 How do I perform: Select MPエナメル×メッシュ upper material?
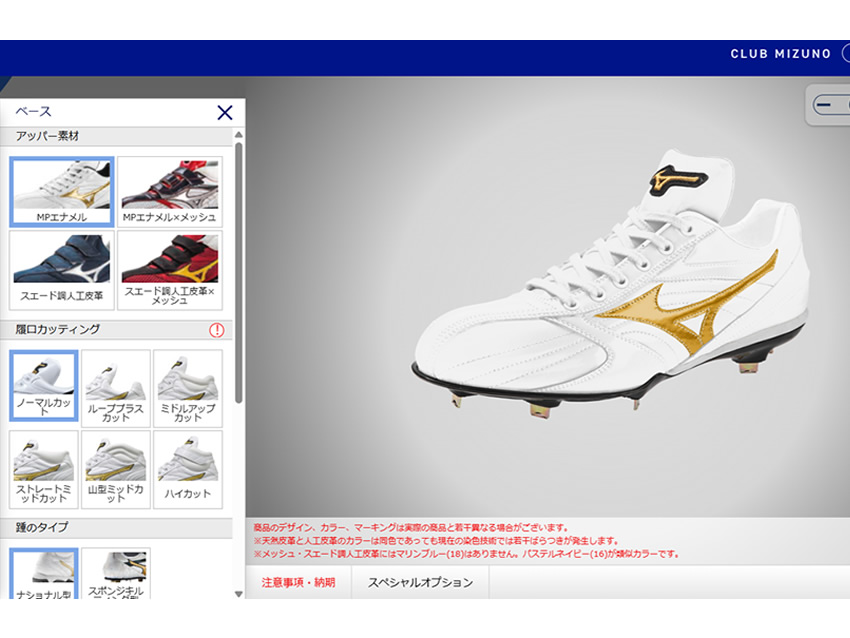click(170, 192)
